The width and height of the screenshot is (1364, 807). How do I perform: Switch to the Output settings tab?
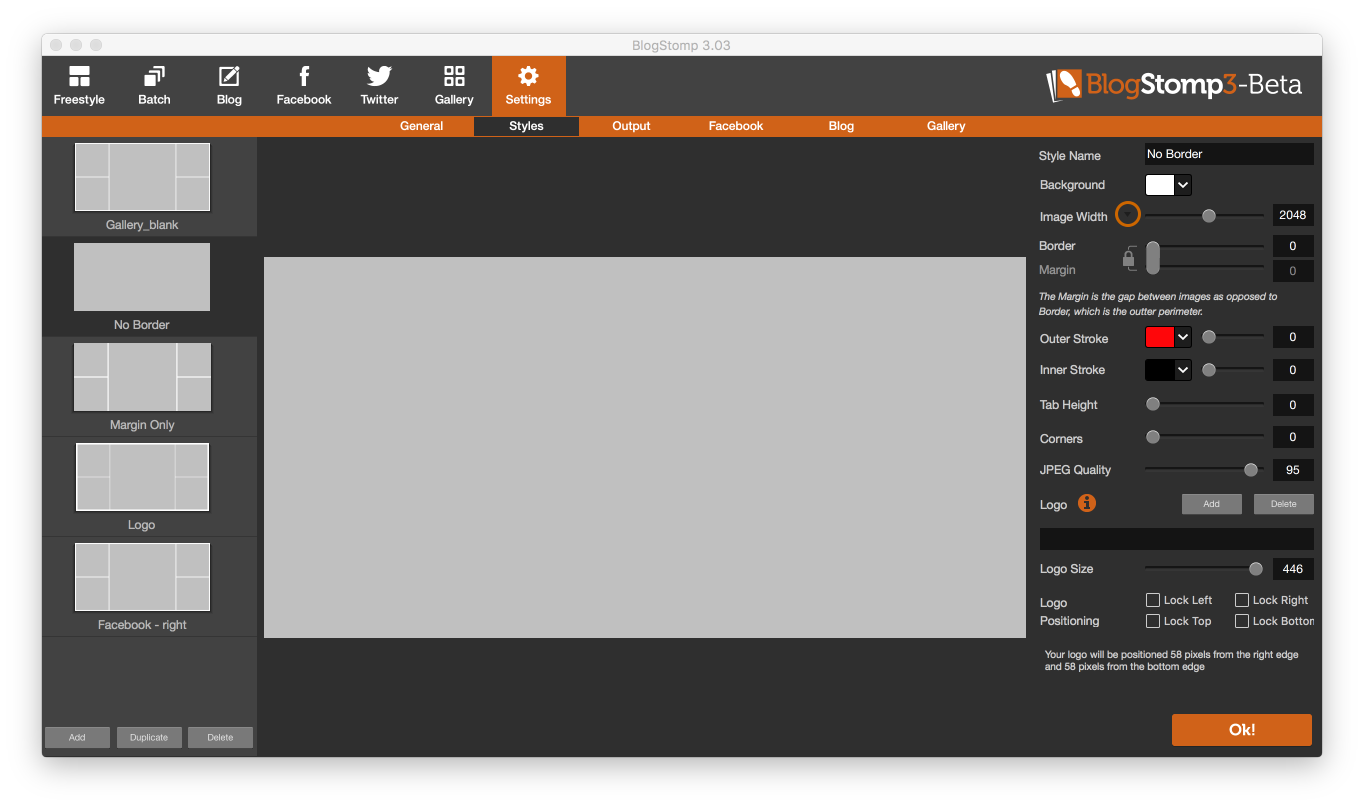click(631, 126)
